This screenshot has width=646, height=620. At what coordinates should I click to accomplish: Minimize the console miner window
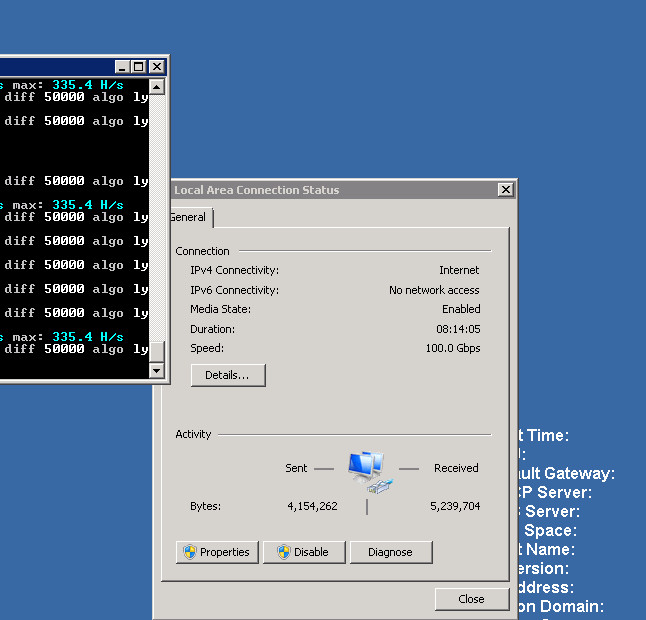122,67
